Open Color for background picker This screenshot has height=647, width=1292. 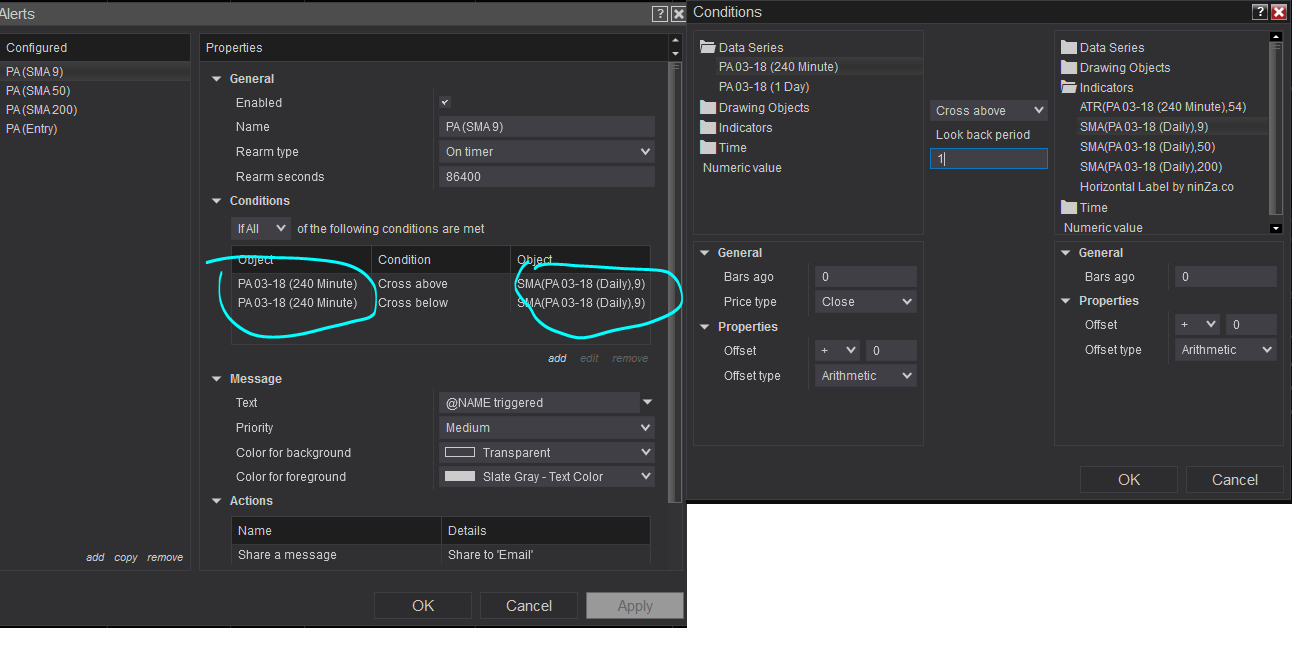pos(547,452)
